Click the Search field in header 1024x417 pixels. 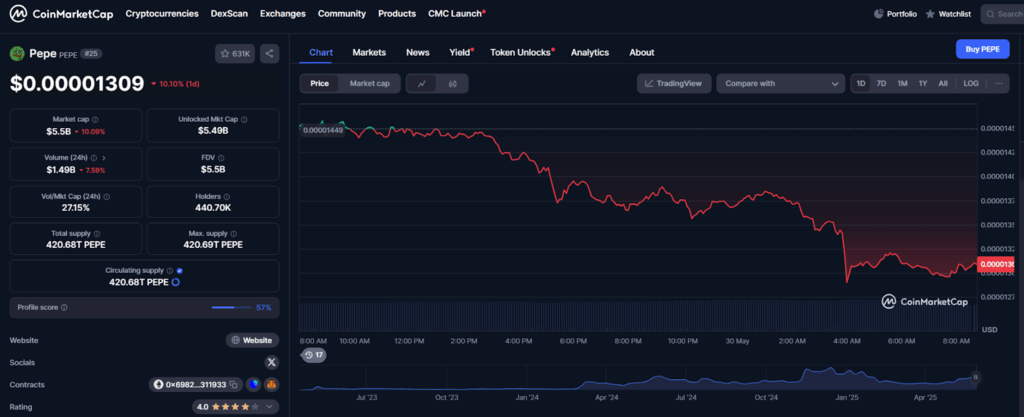pyautogui.click(x=1002, y=14)
